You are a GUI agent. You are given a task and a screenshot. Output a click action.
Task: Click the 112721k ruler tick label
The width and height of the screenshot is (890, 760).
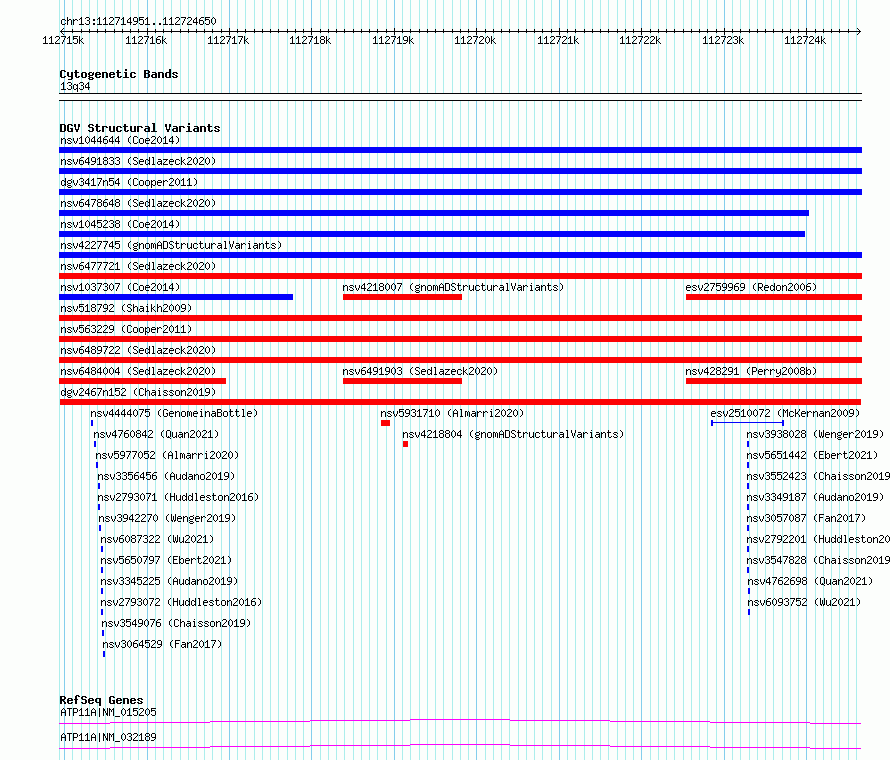(558, 40)
